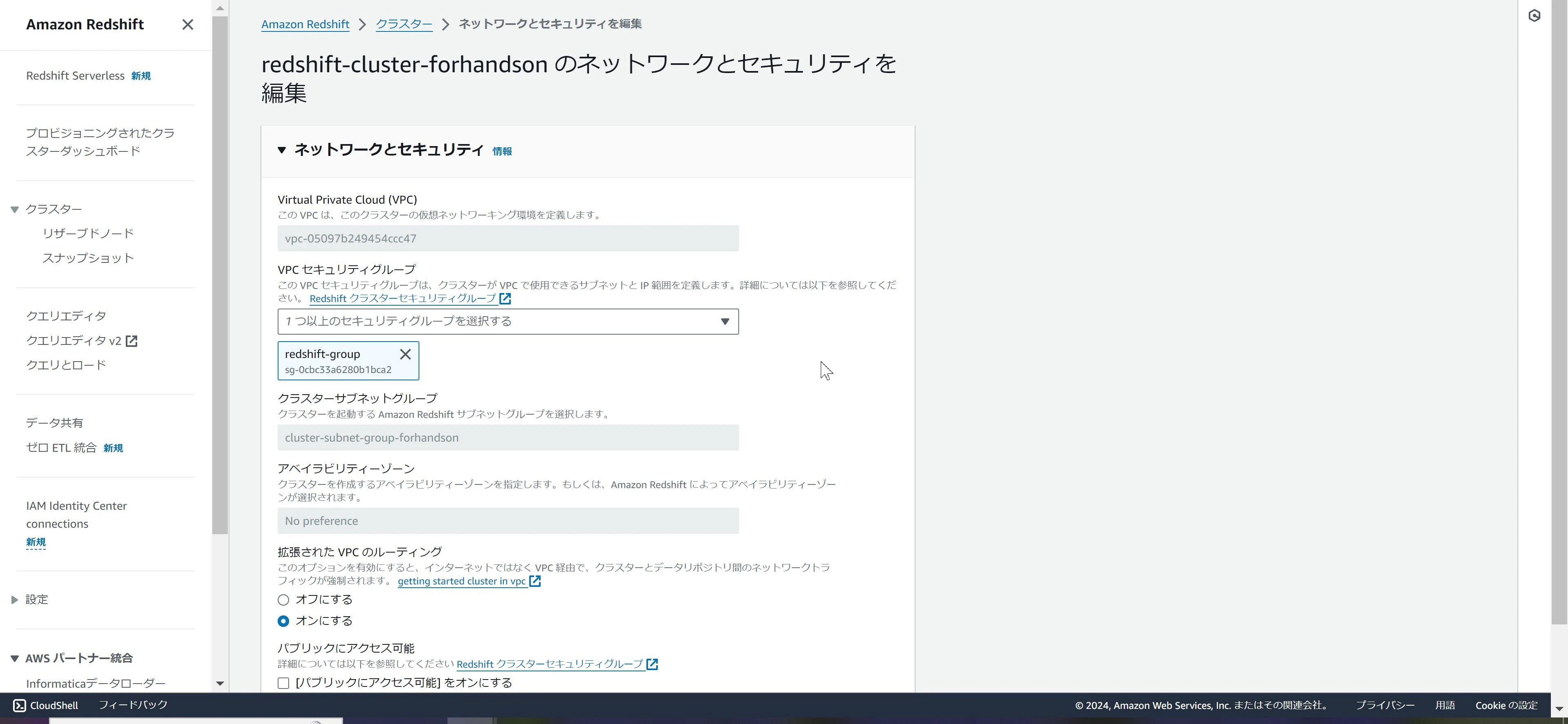
Task: Open ゼロ ETL 統合 page
Action: coord(61,448)
